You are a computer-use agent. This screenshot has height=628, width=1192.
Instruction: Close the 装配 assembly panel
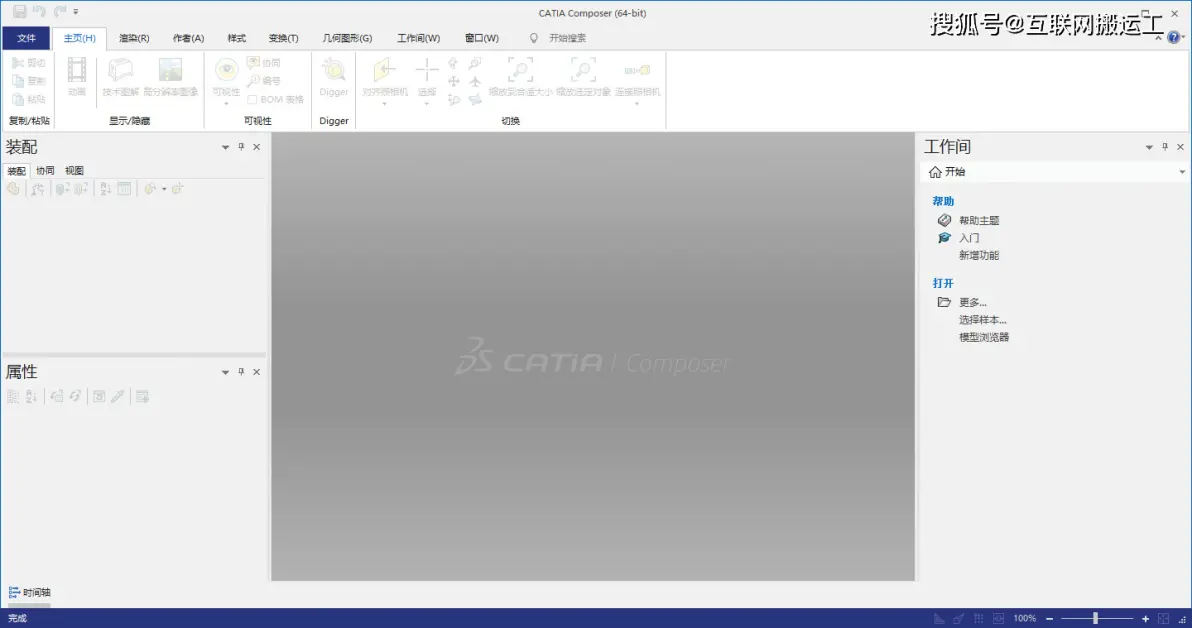pos(256,147)
